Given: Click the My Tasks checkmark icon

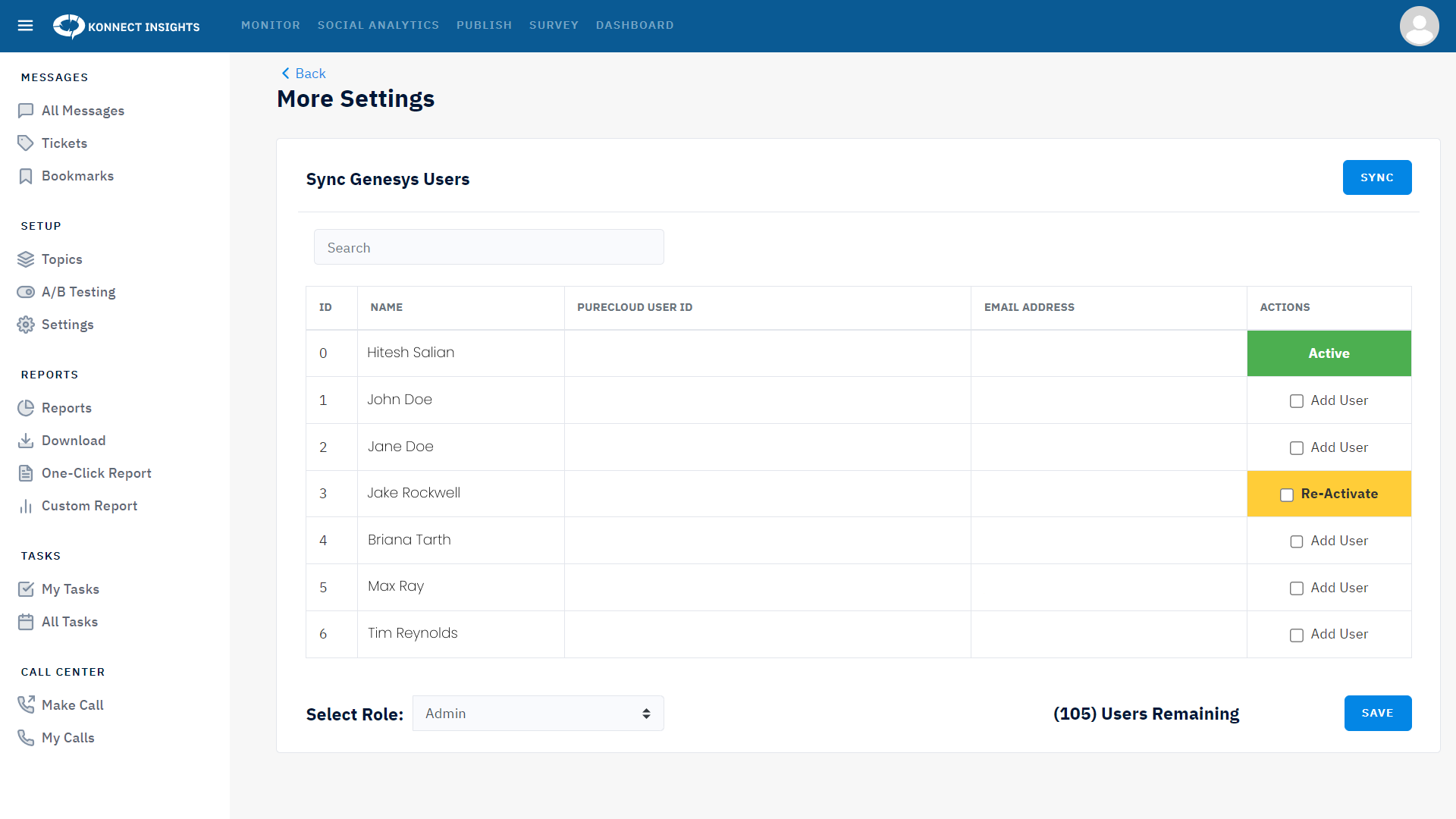Looking at the screenshot, I should [x=26, y=589].
